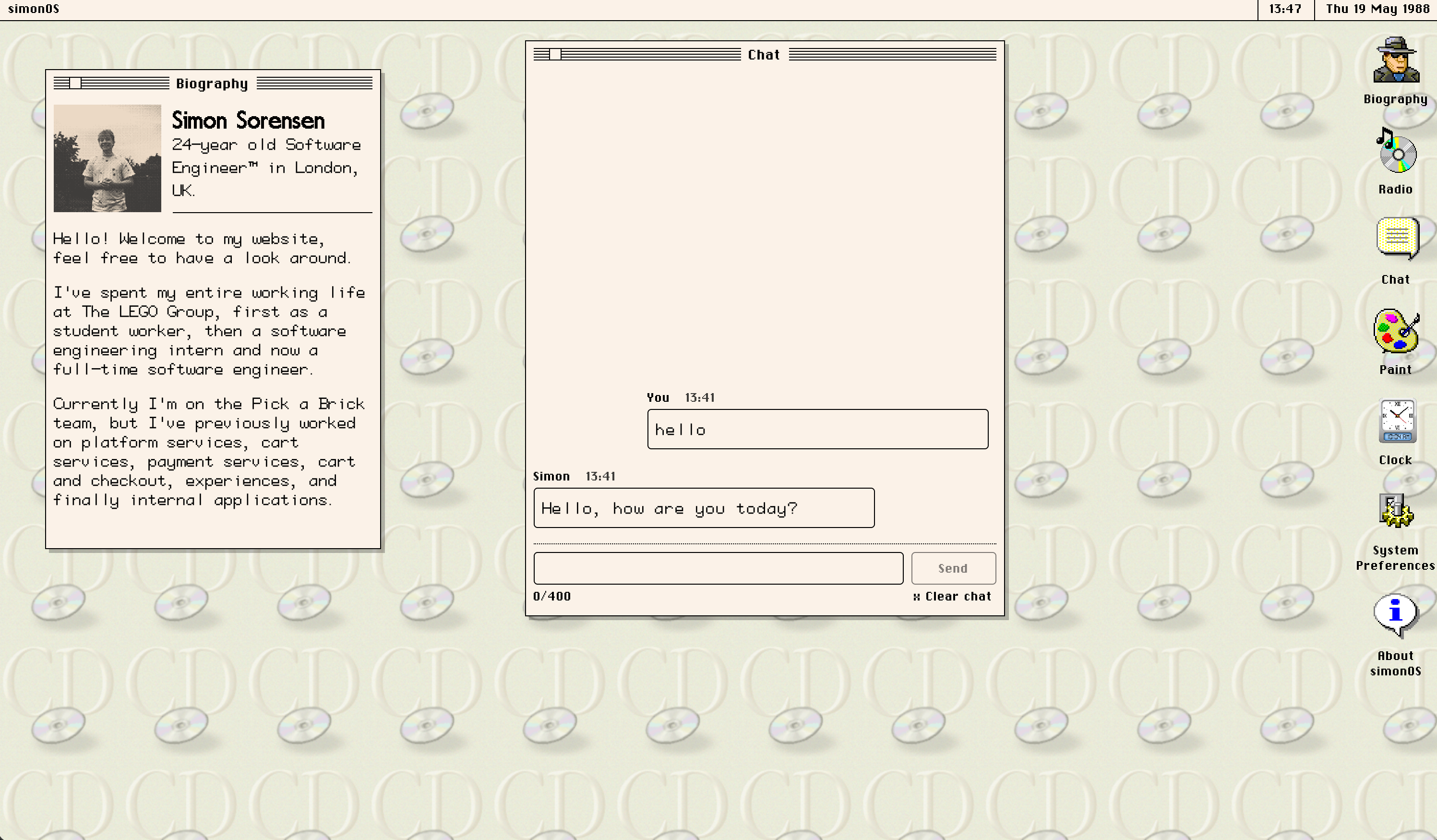Close the Biography window with its title-bar box
1437x840 pixels.
click(x=75, y=83)
